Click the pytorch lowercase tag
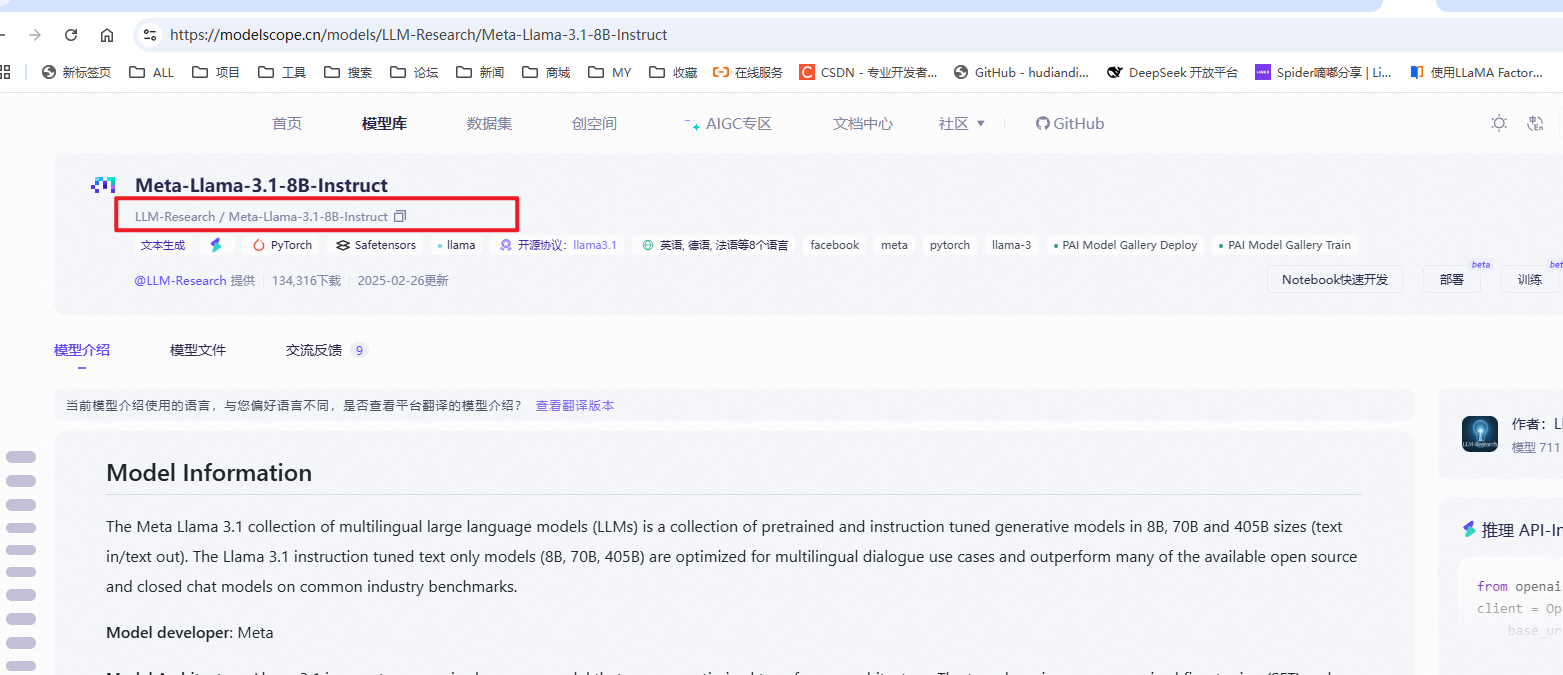The height and width of the screenshot is (675, 1563). point(949,245)
